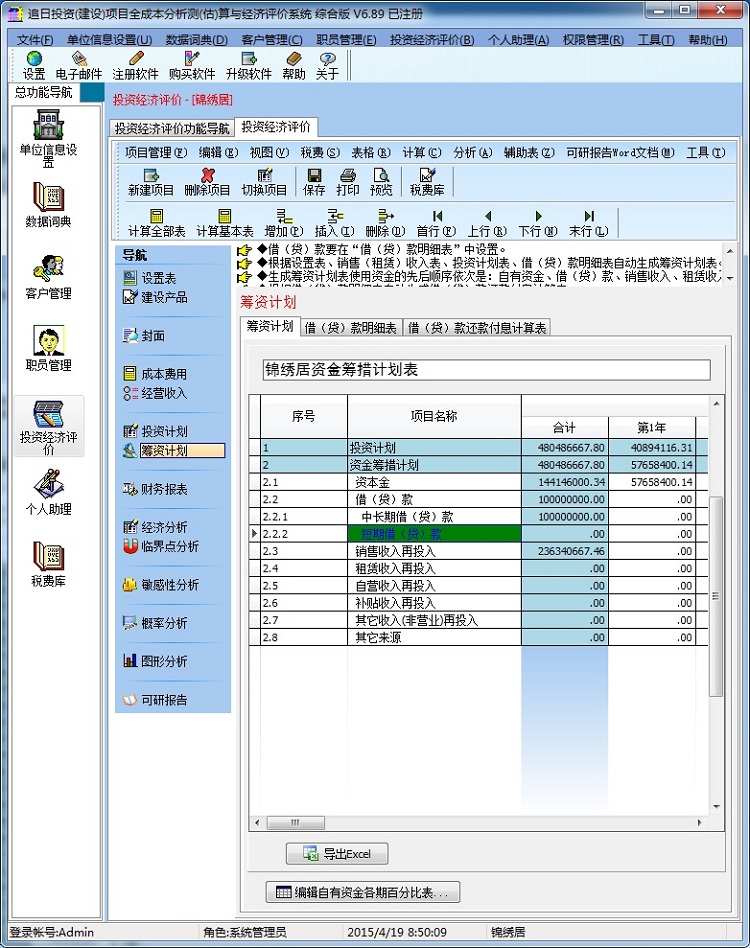Click the 编辑自有资金各期百分比表 button
Screen dimensions: 750x948
coord(363,892)
